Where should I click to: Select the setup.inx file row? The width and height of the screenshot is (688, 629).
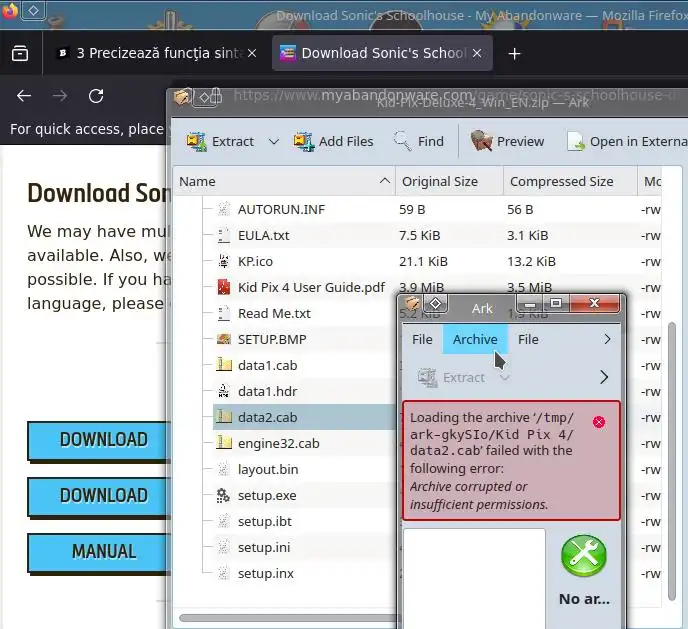coord(265,573)
